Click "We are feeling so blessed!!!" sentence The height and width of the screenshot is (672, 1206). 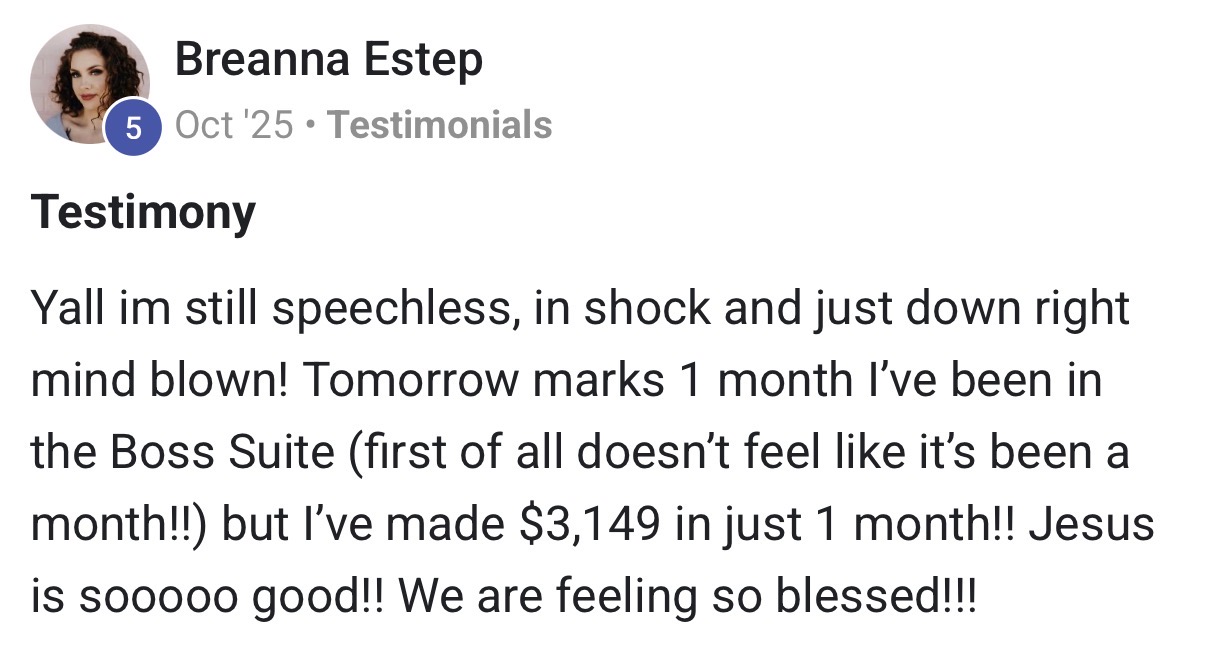pos(688,598)
